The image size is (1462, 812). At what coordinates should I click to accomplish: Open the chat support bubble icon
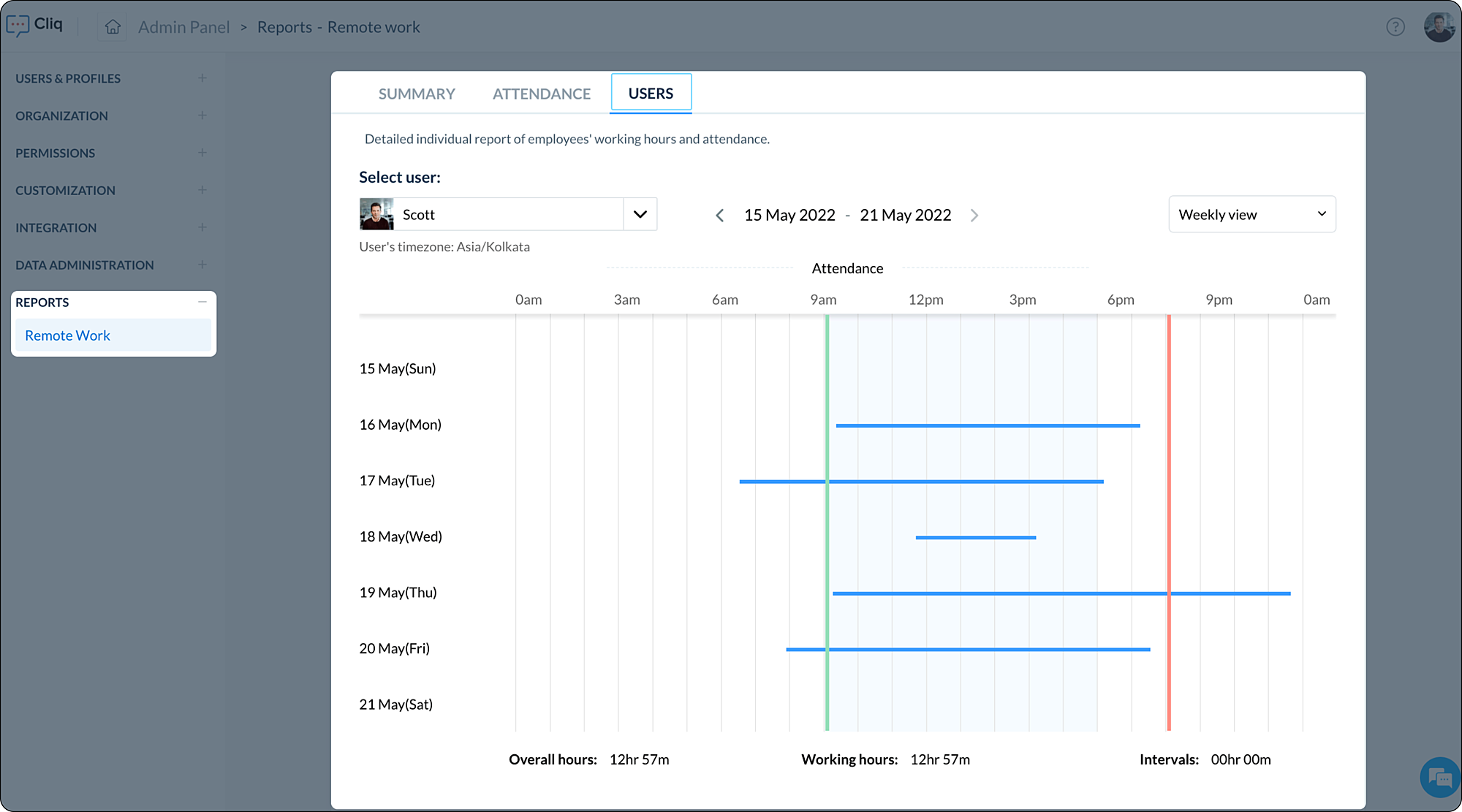[1439, 778]
